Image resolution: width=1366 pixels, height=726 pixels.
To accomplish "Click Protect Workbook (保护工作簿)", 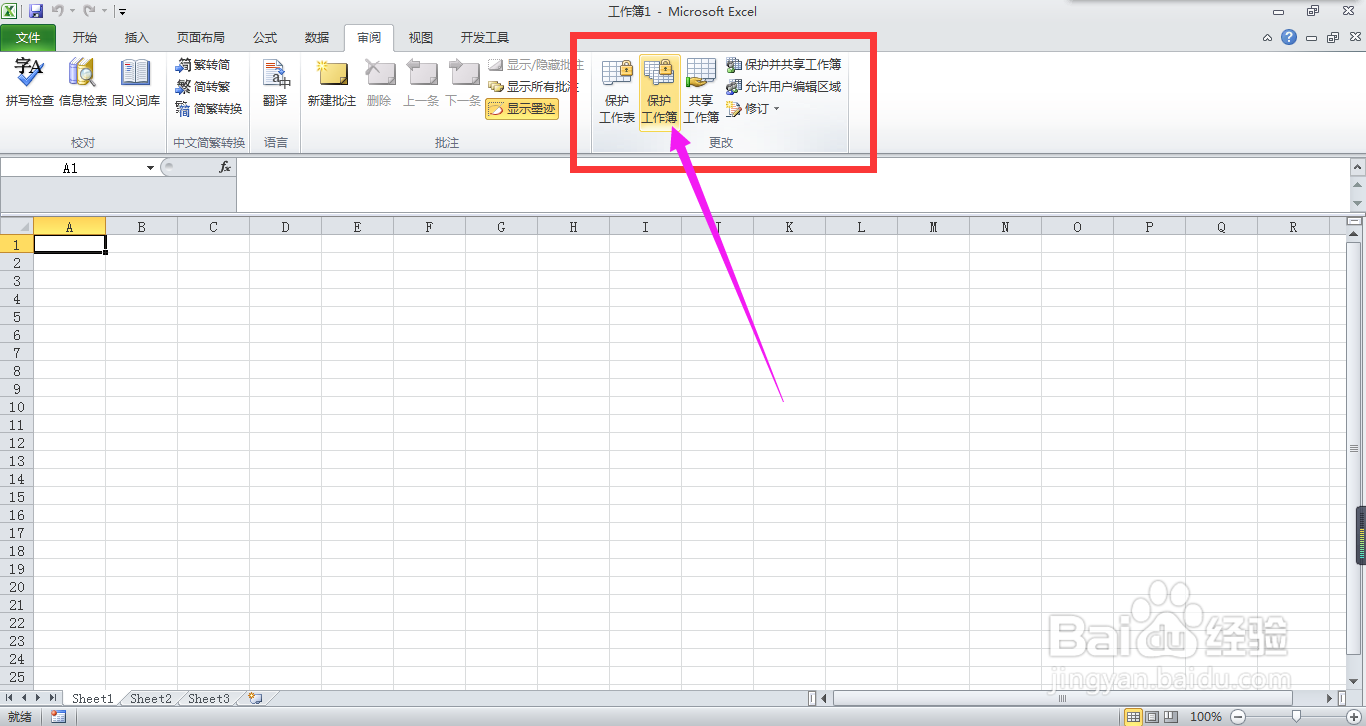I will click(x=660, y=91).
